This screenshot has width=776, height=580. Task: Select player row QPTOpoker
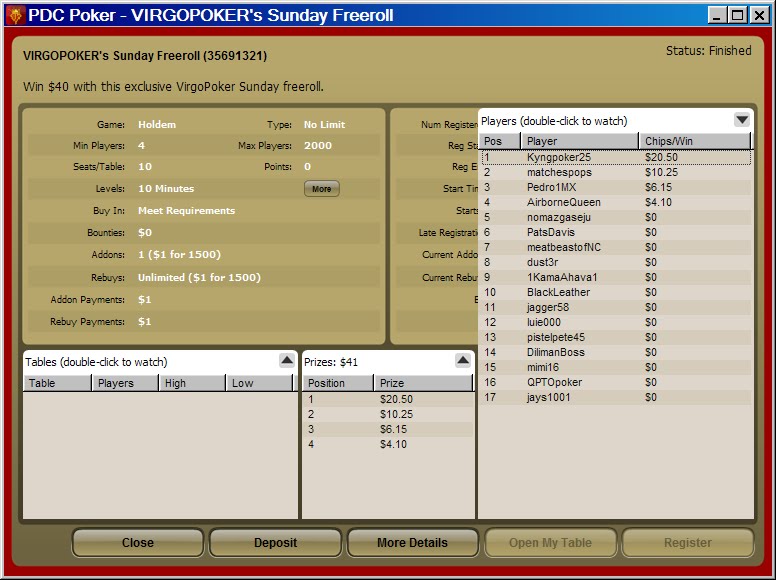pos(616,382)
